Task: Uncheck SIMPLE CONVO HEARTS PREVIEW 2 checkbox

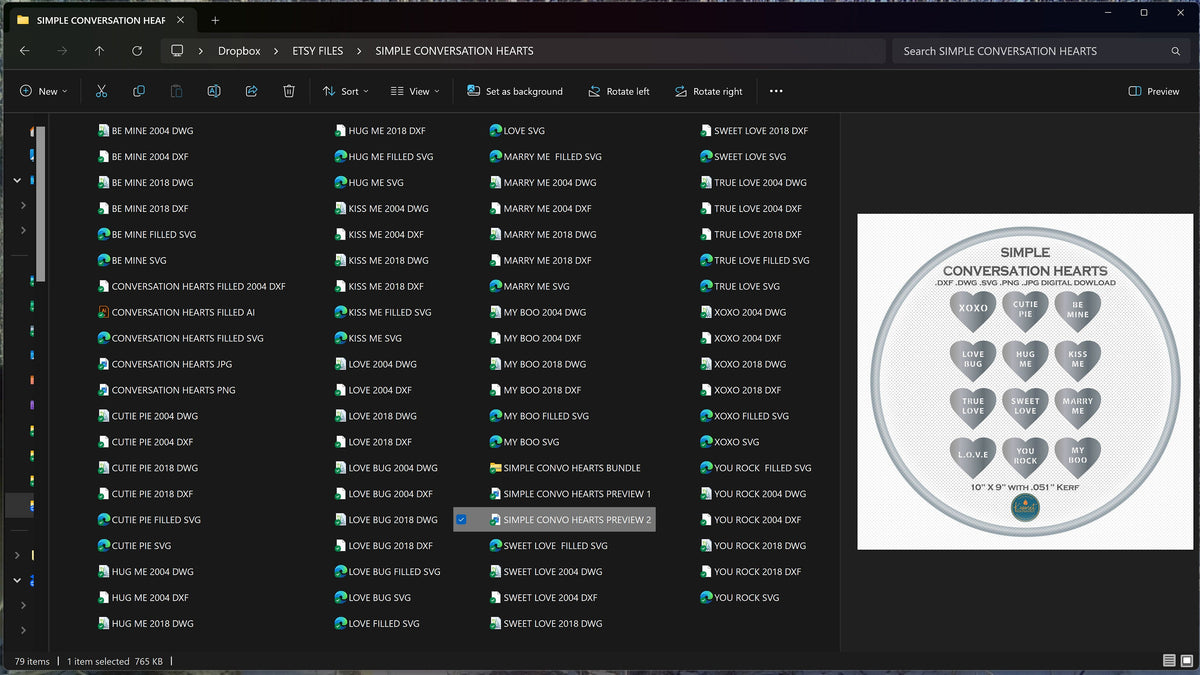Action: [461, 520]
